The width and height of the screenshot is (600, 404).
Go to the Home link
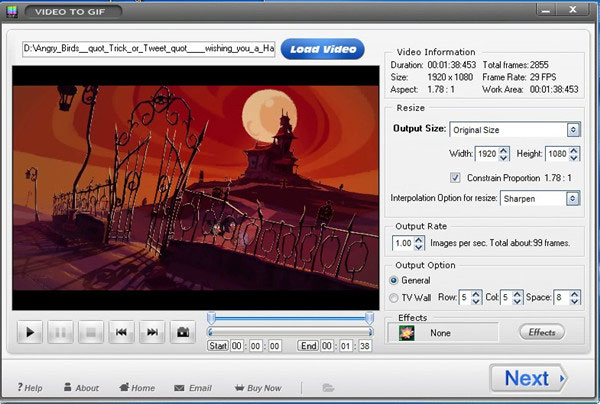[x=137, y=388]
